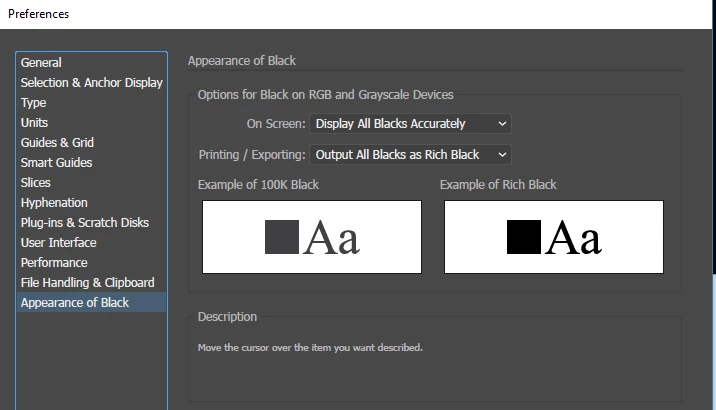Go to Units preferences
716x410 pixels.
pos(35,123)
